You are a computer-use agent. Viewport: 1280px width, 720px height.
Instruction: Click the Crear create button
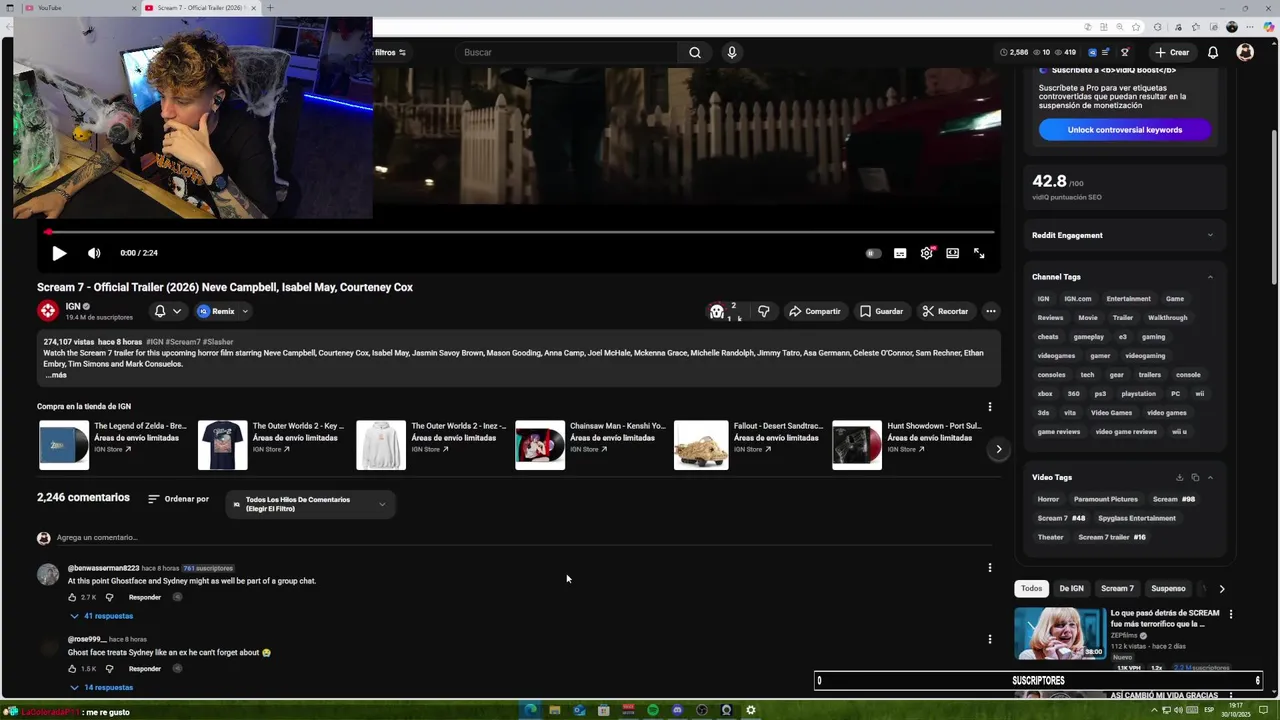1172,52
